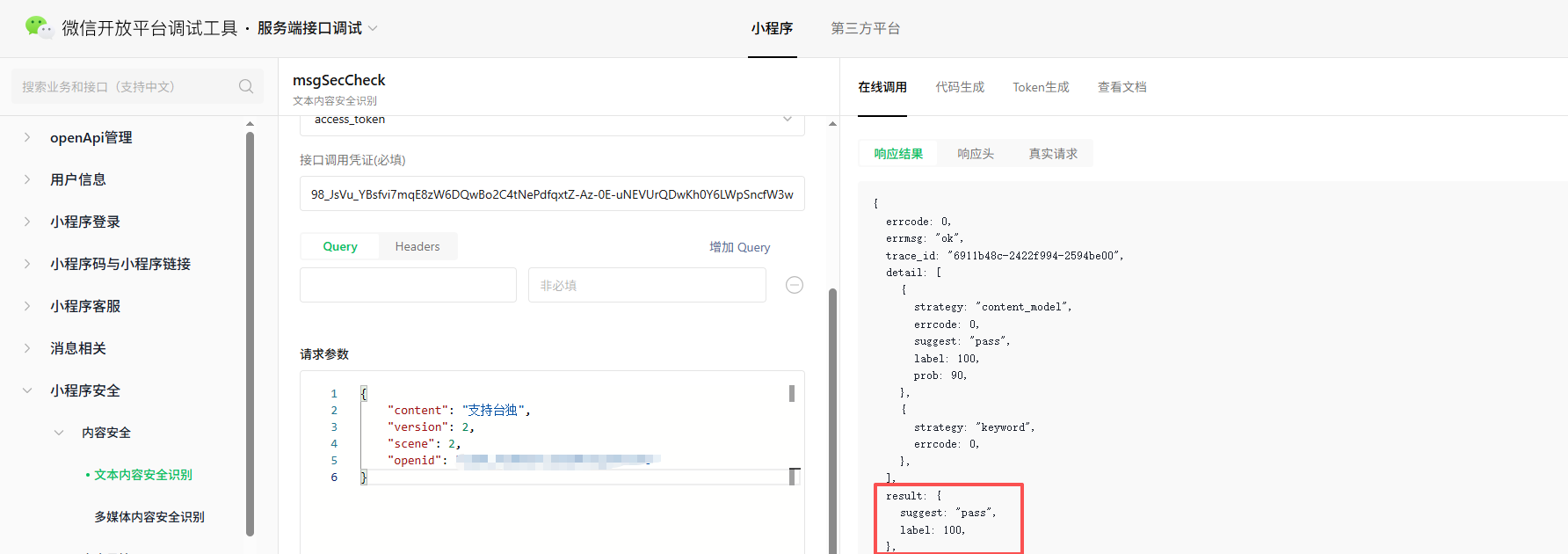
Task: Select the Query parameters tab
Action: click(340, 246)
